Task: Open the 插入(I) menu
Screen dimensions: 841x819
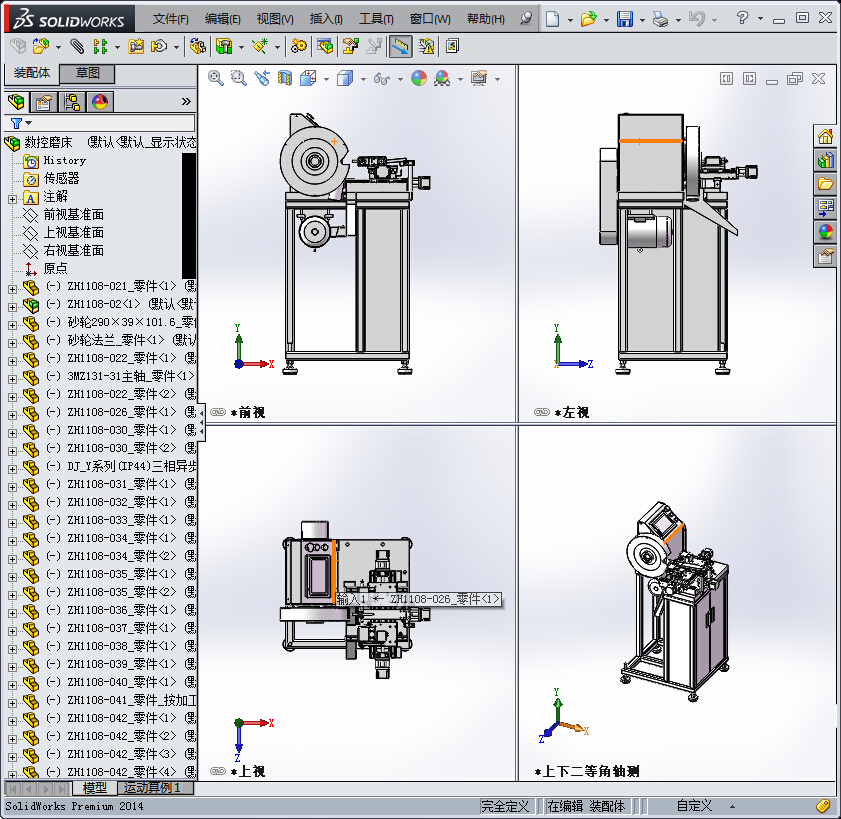Action: [326, 19]
